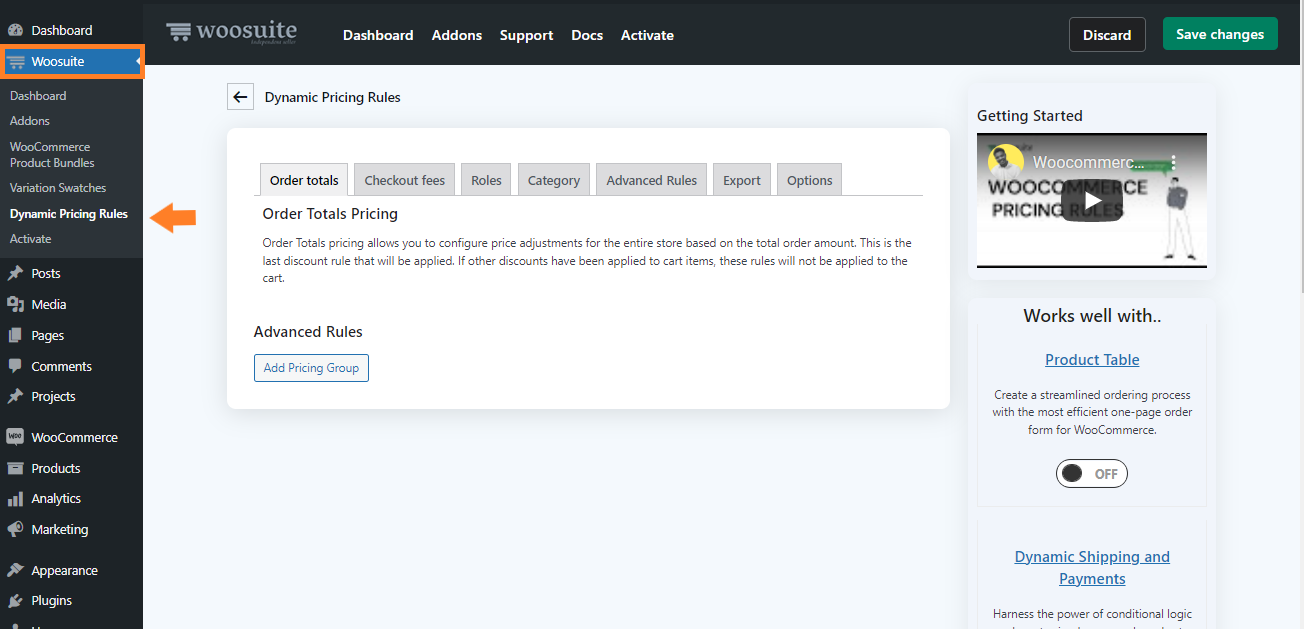The image size is (1304, 629).
Task: Open Dynamic Pricing Rules submenu item
Action: click(x=71, y=214)
